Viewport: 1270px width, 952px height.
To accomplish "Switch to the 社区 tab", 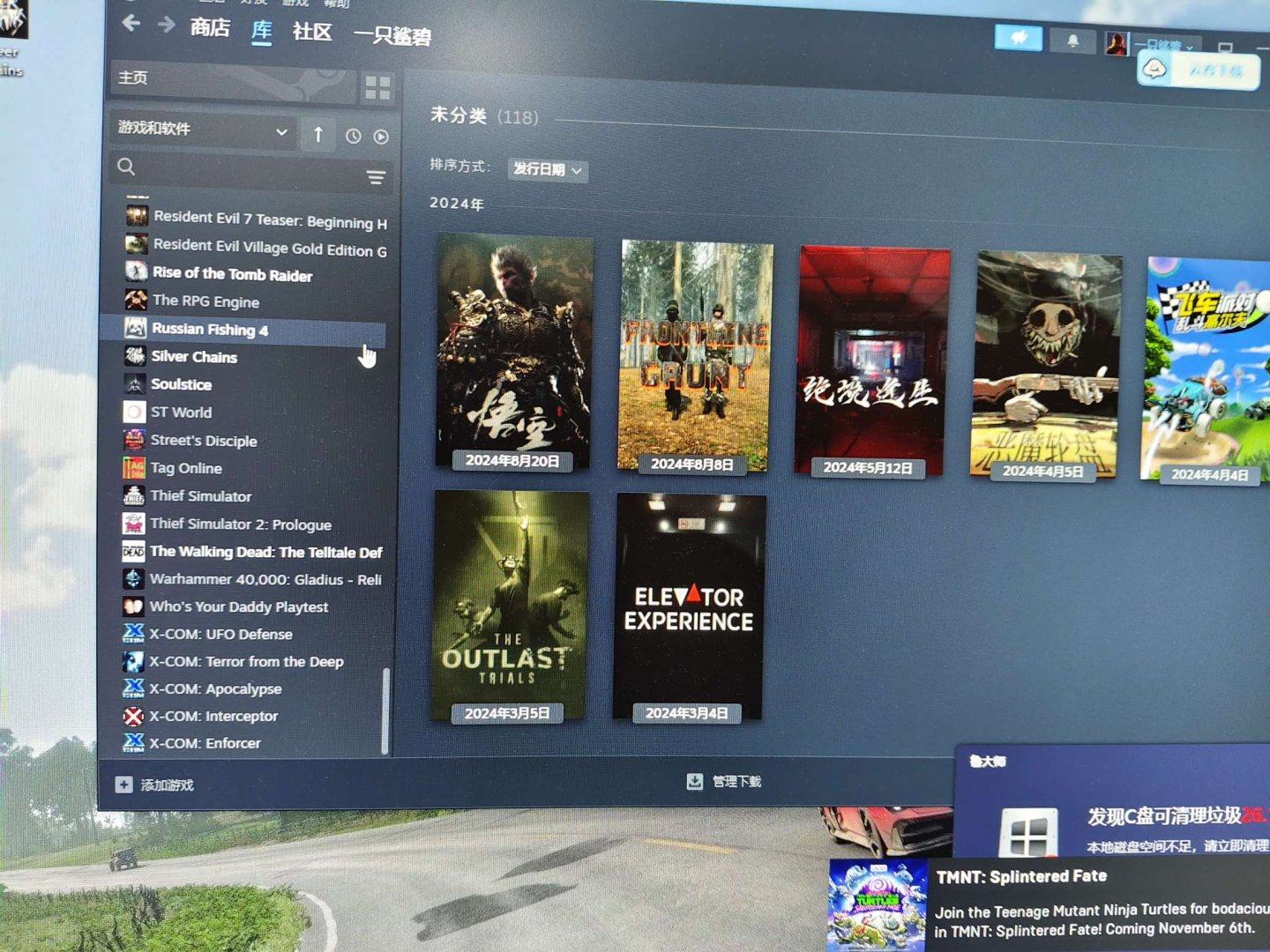I will (311, 32).
